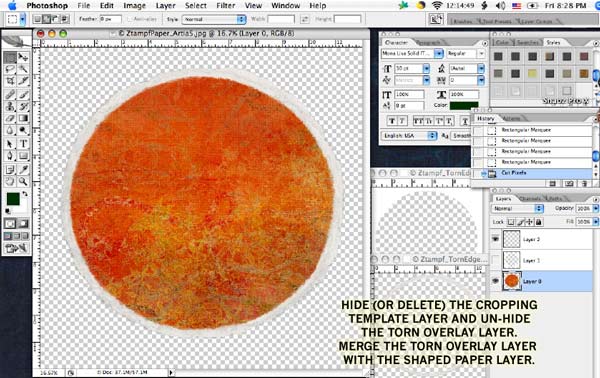Click the Character text color swatch
This screenshot has width=600, height=378.
click(464, 105)
